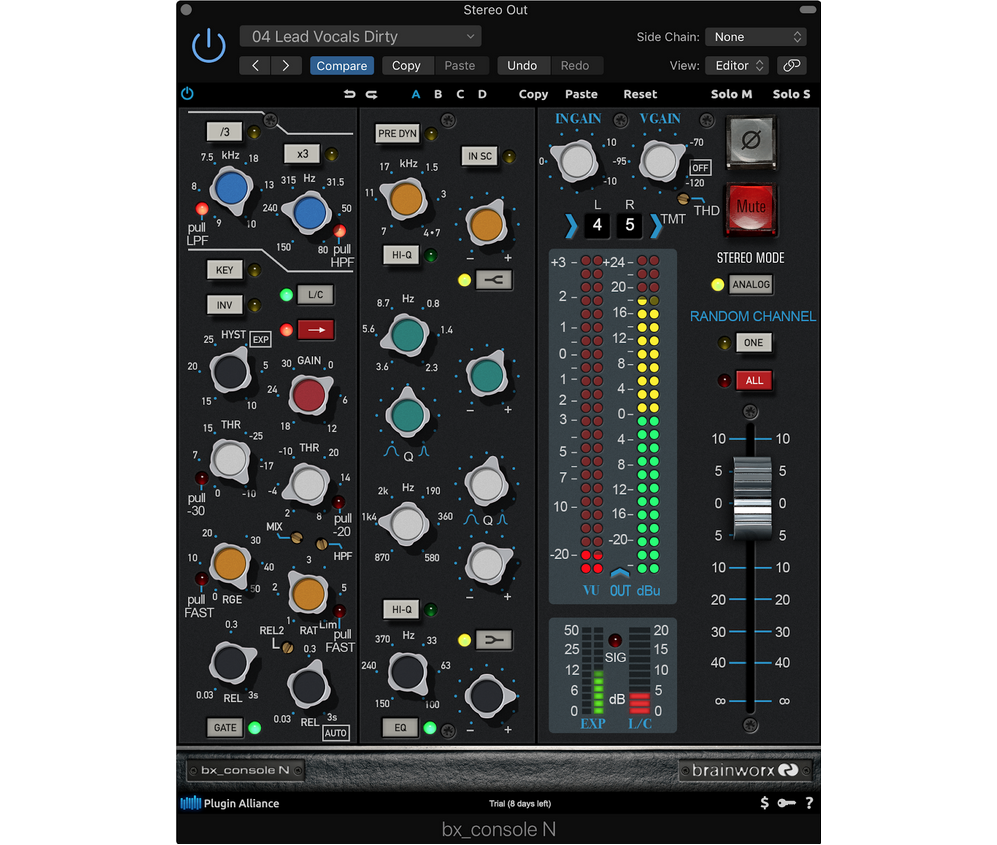Click the L channel number display 4

tap(597, 224)
